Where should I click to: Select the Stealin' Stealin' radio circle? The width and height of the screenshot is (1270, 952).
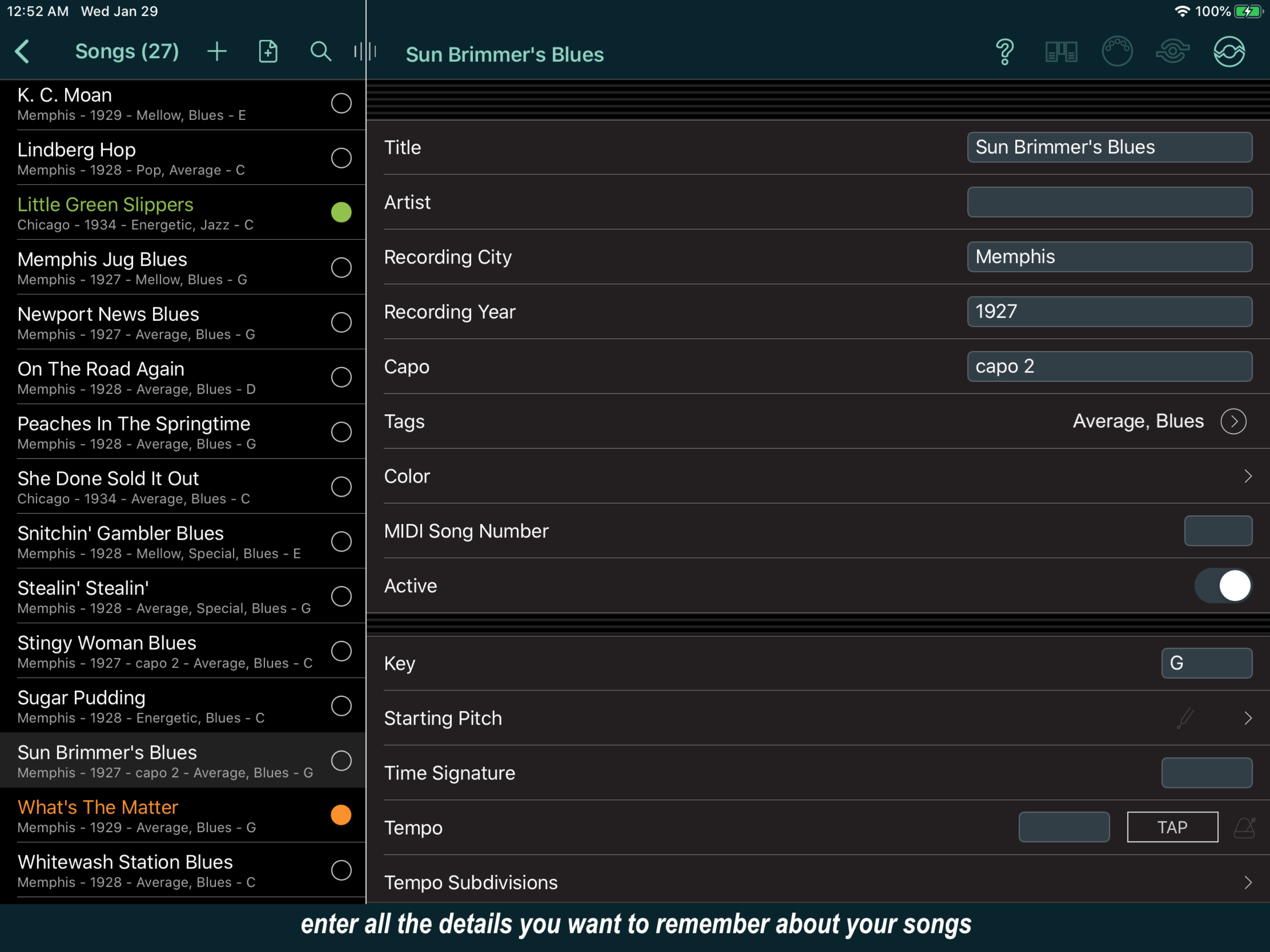341,596
